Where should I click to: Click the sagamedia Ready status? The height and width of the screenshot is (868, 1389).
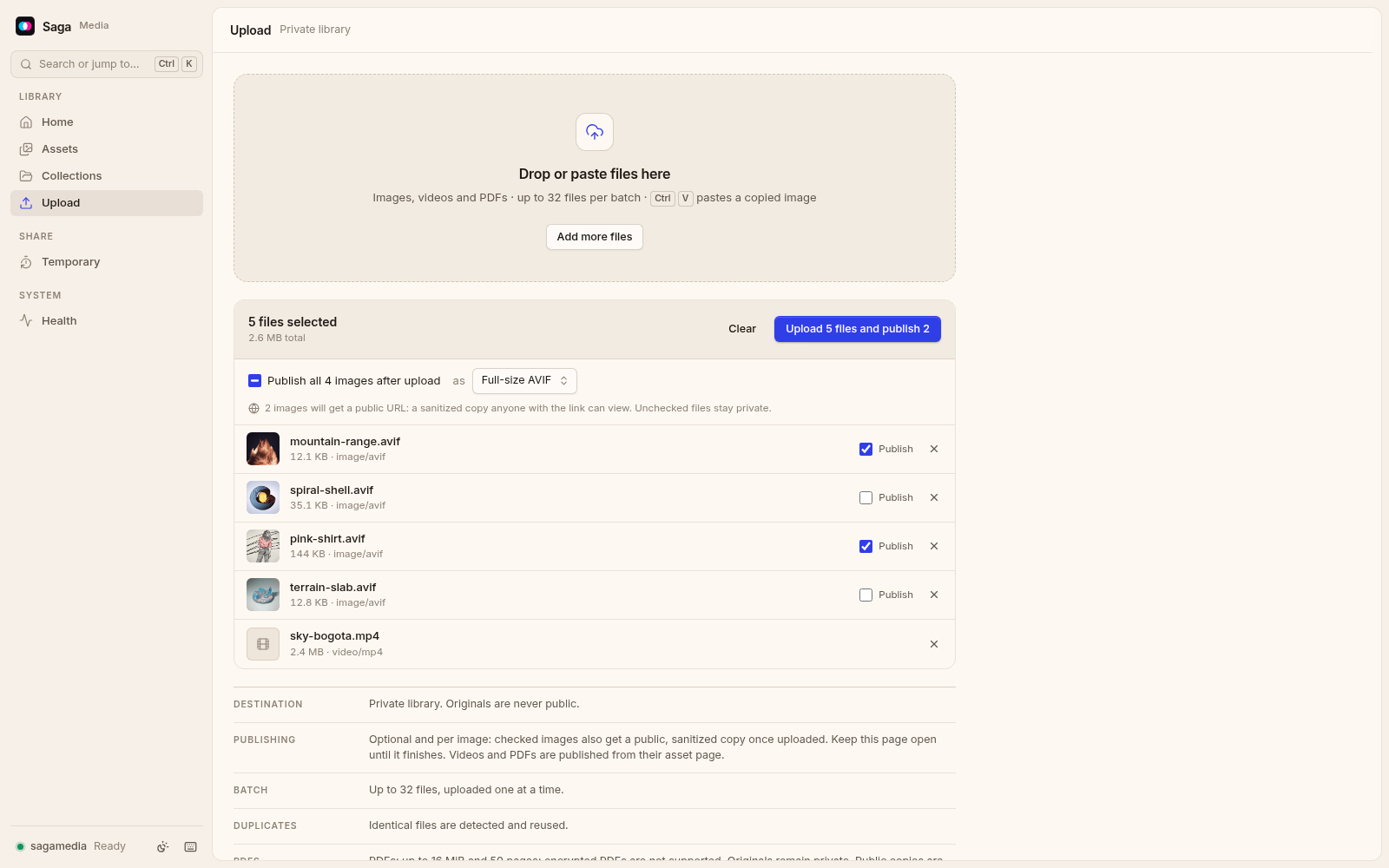71,846
